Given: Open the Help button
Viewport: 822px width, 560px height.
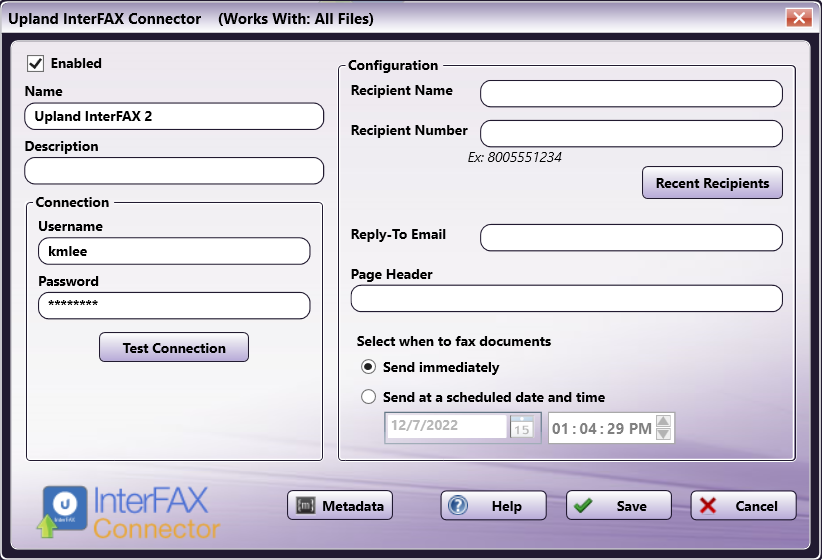Looking at the screenshot, I should click(x=493, y=505).
